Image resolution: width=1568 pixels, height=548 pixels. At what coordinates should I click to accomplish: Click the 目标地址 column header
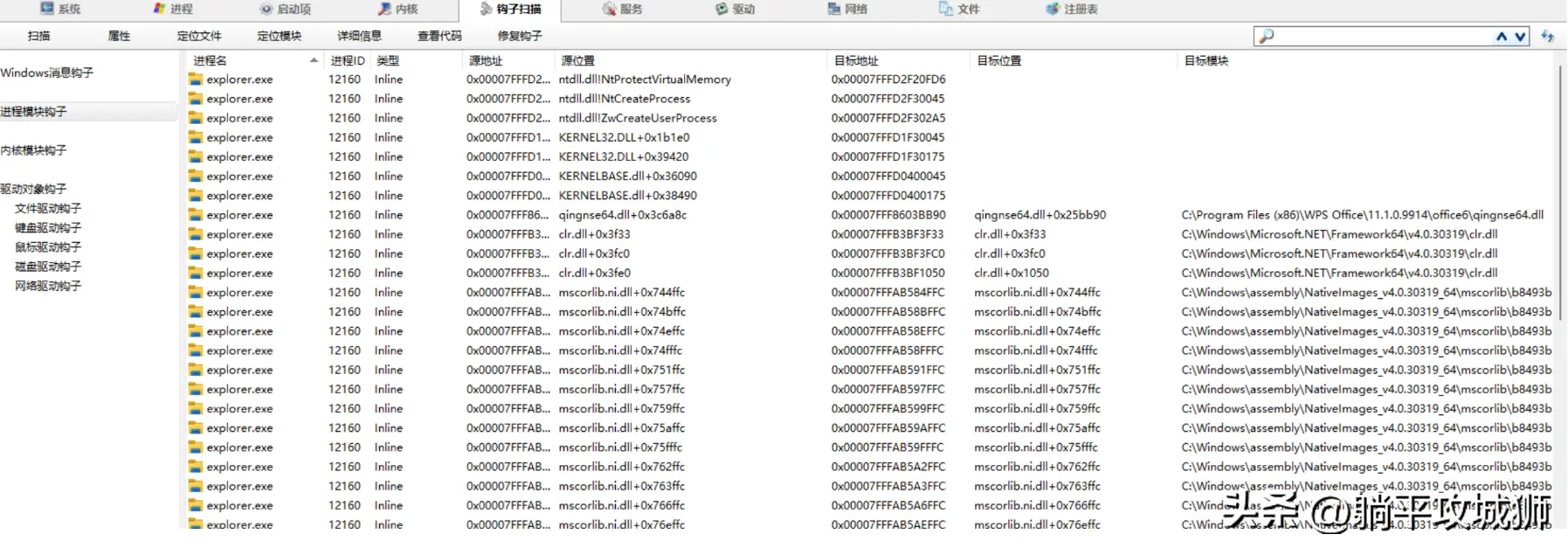[x=898, y=60]
